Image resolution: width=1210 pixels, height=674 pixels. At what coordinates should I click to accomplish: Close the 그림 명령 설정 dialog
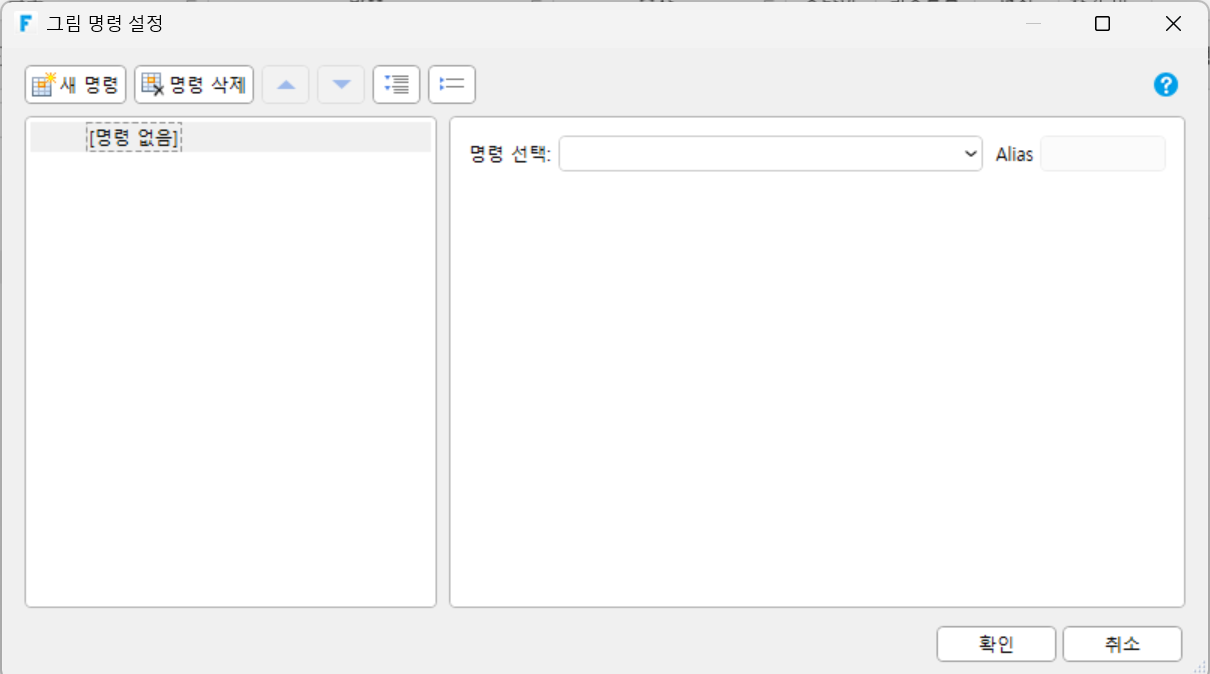tap(1173, 24)
